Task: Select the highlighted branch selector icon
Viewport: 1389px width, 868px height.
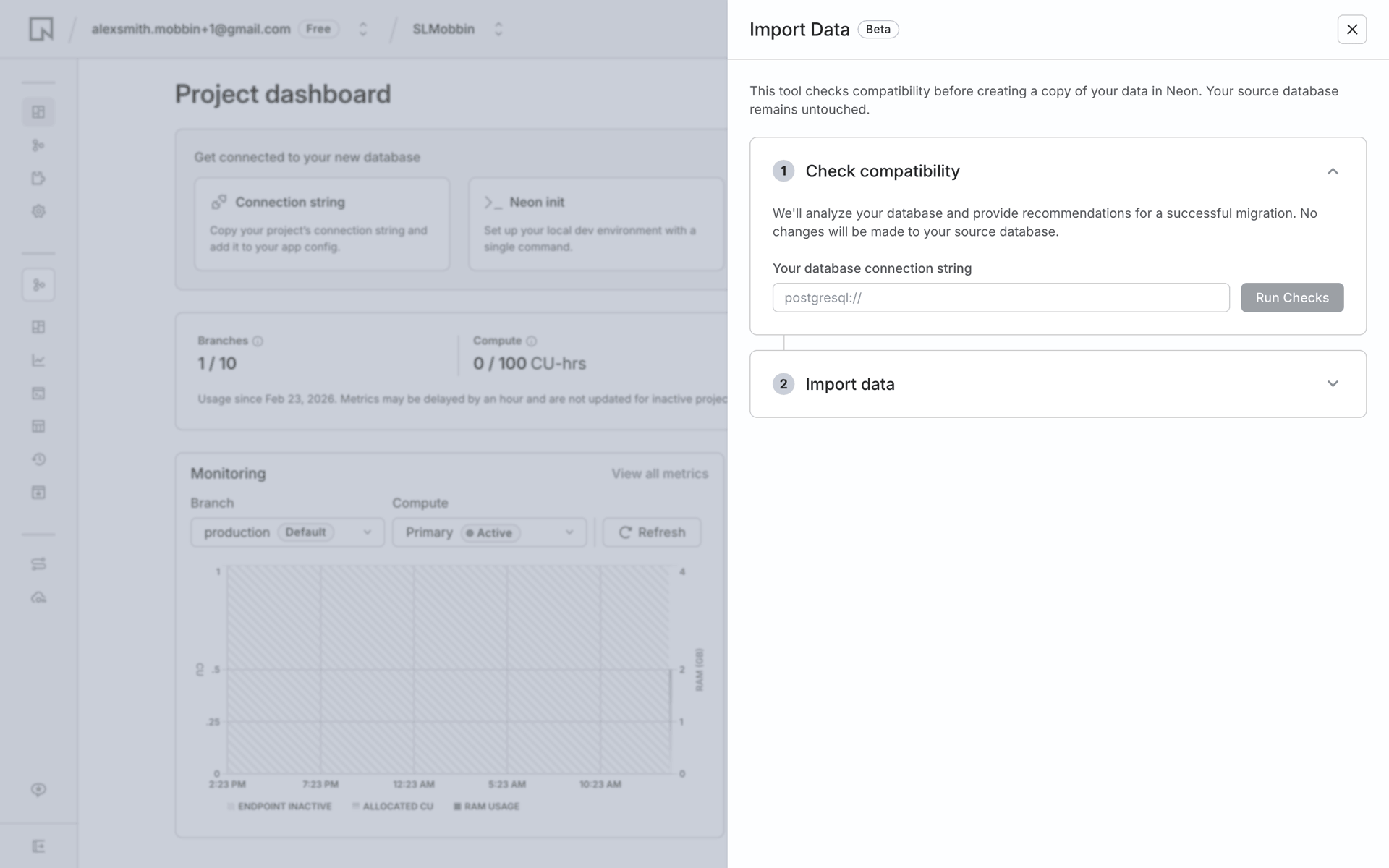Action: pyautogui.click(x=38, y=285)
